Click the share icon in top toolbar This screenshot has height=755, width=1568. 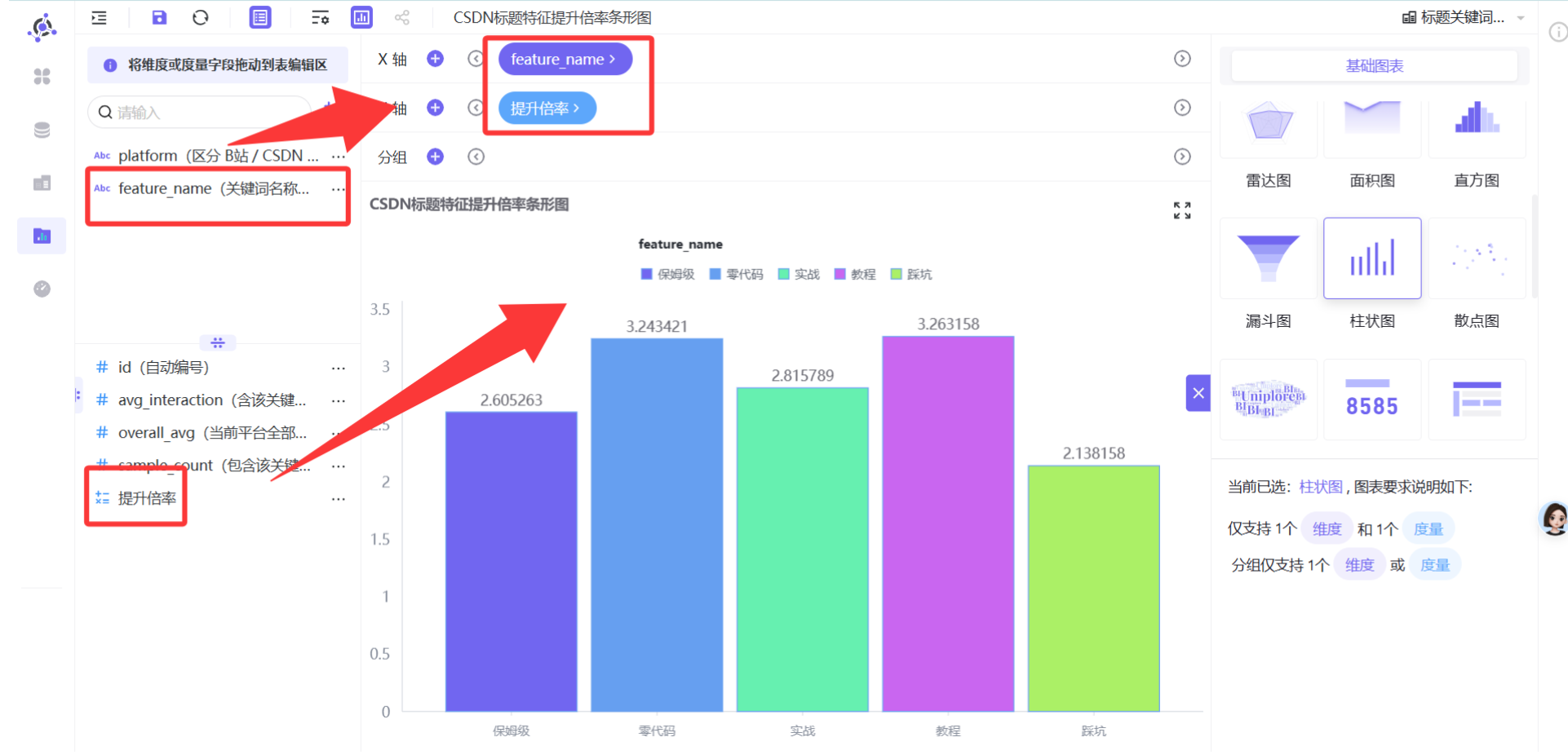click(x=402, y=17)
